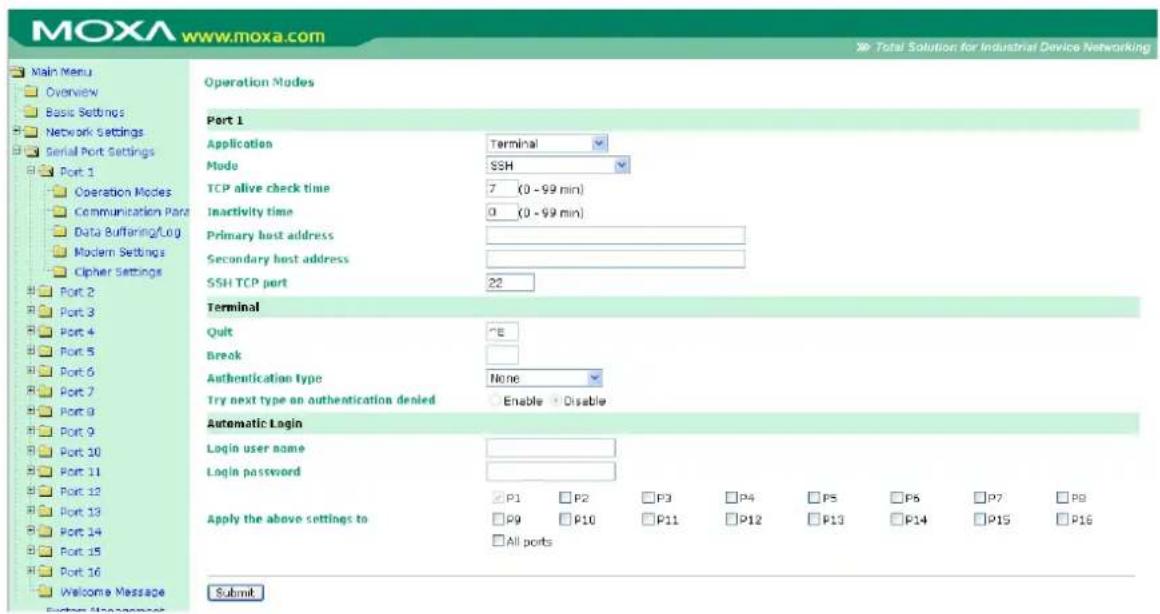This screenshot has height=614, width=1160.
Task: Check the P3 port checkbox
Action: (648, 498)
